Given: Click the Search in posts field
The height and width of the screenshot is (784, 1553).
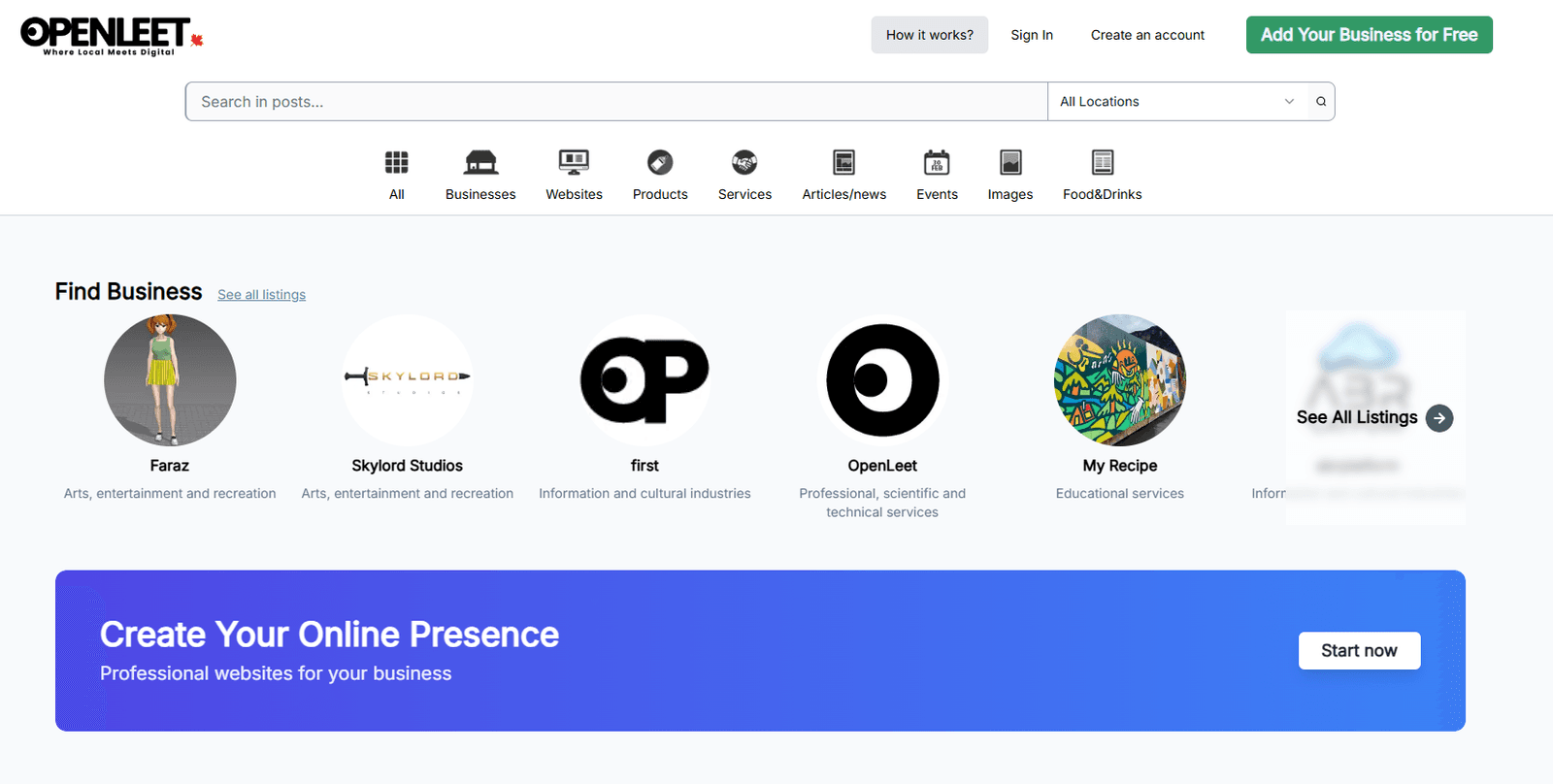Looking at the screenshot, I should coord(616,102).
